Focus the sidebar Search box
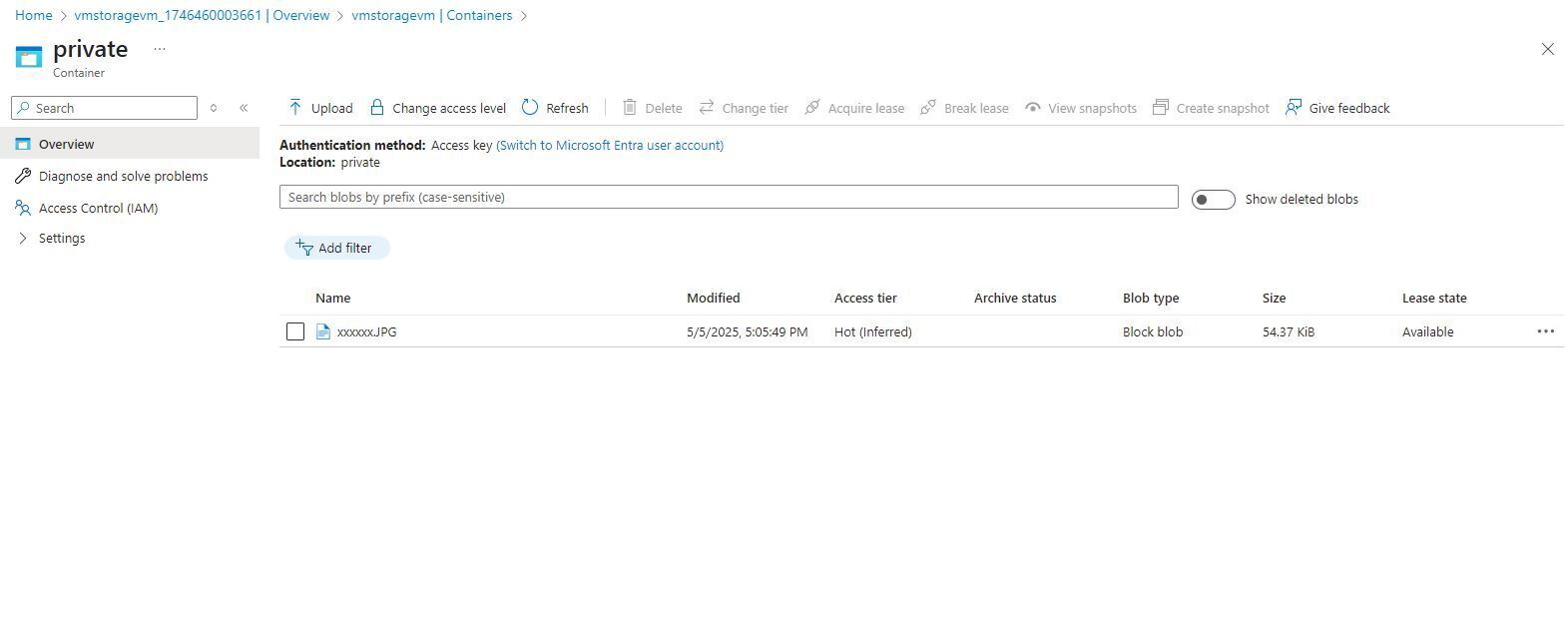The height and width of the screenshot is (634, 1568). click(x=105, y=108)
